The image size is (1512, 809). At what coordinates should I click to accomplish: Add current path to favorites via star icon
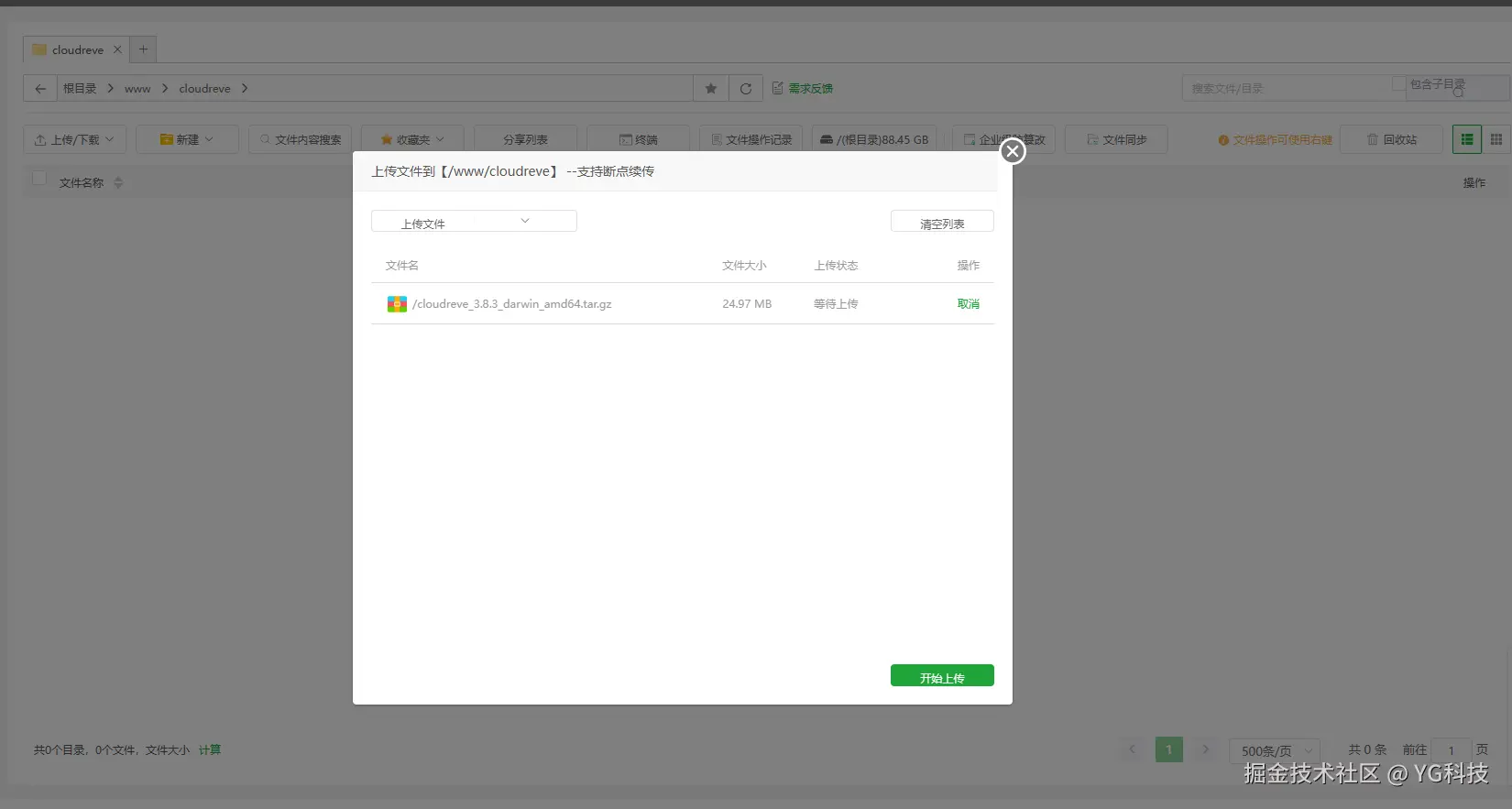pyautogui.click(x=711, y=89)
